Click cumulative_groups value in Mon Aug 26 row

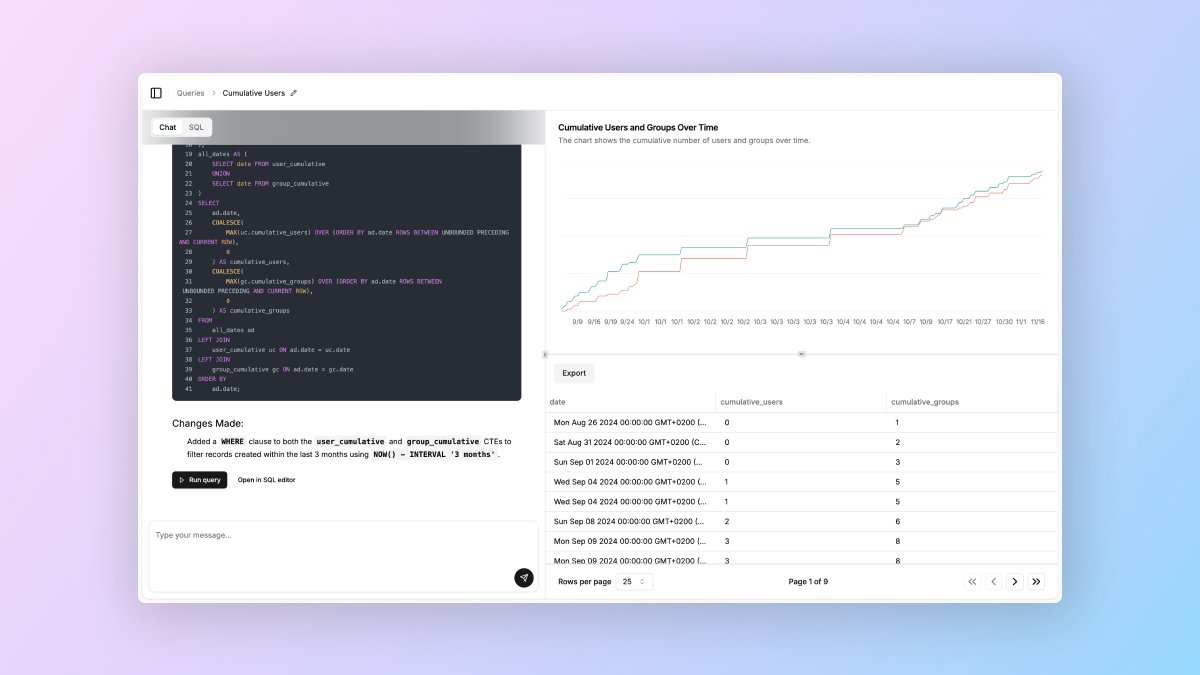coord(898,423)
